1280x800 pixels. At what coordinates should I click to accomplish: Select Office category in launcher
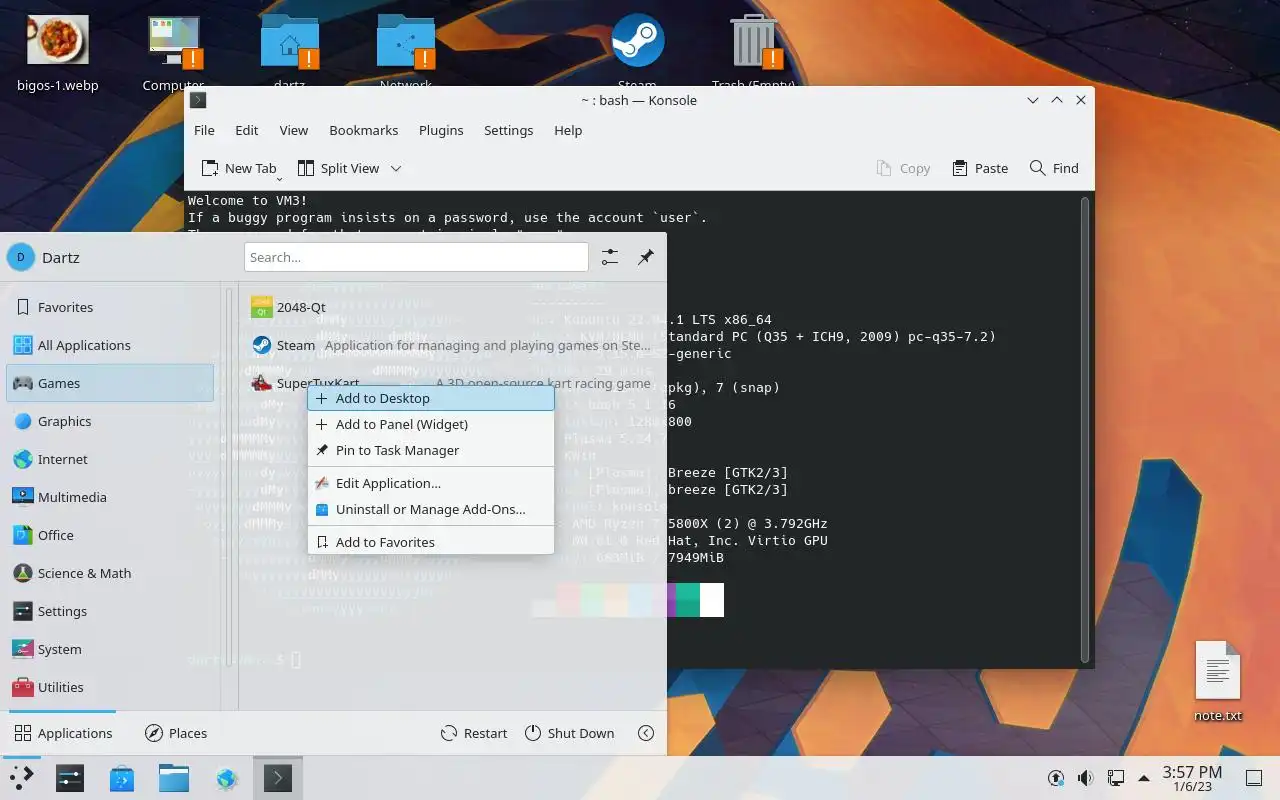(x=110, y=535)
